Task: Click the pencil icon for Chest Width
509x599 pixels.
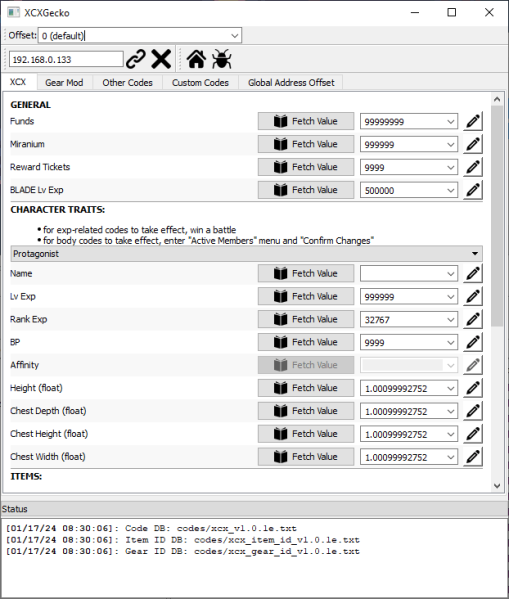Action: (x=473, y=457)
